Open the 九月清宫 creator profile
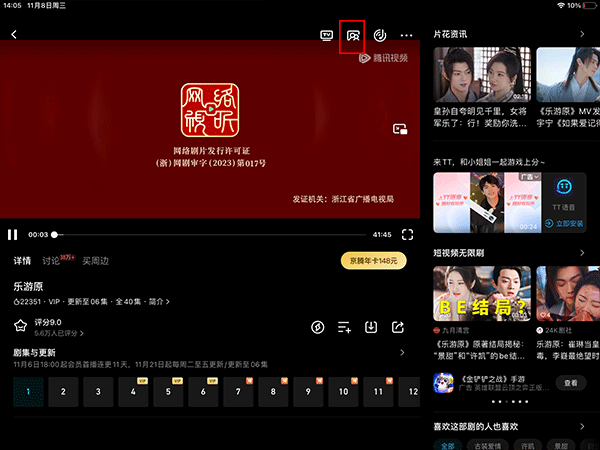 tap(451, 330)
